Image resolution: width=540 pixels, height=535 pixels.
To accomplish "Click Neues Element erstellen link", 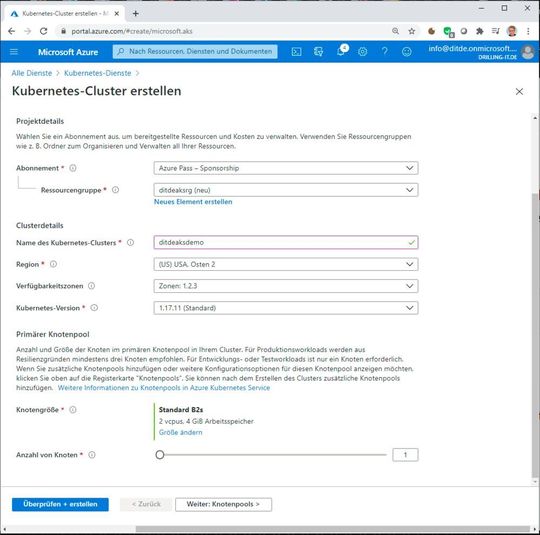I will tap(193, 202).
